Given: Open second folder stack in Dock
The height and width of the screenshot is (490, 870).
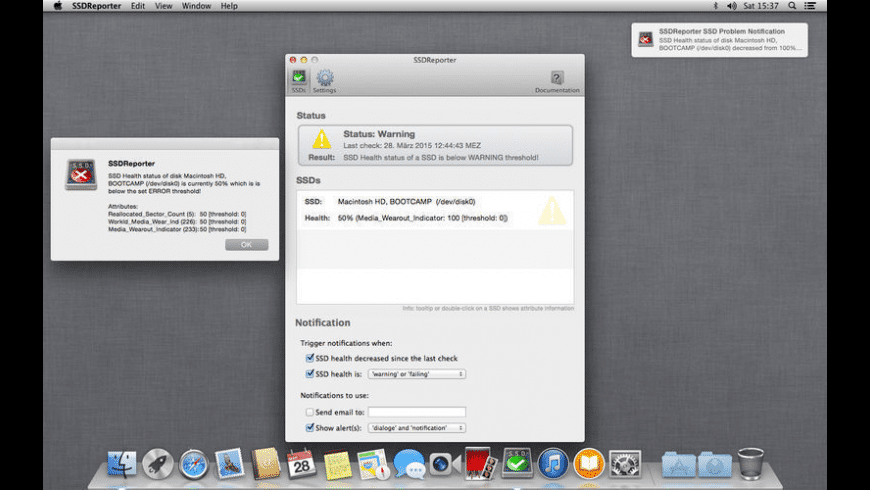Looking at the screenshot, I should pyautogui.click(x=714, y=465).
